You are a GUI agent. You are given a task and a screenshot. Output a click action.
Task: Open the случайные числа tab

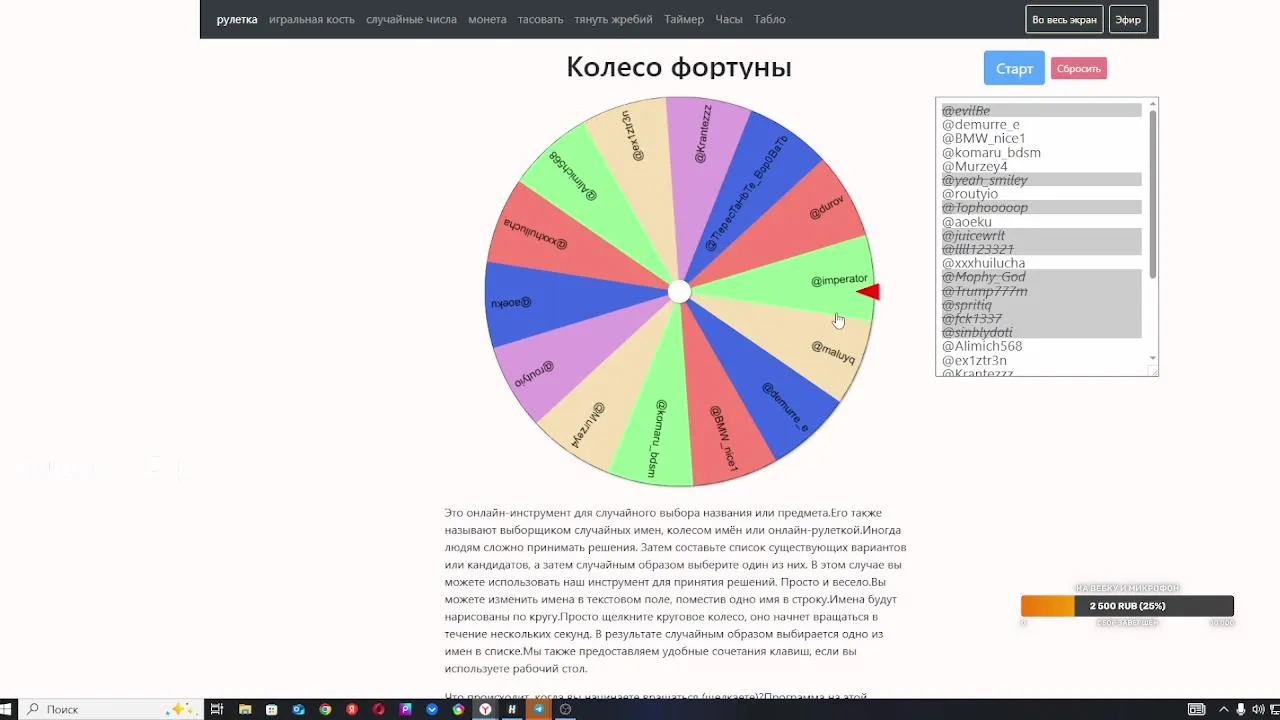tap(411, 19)
